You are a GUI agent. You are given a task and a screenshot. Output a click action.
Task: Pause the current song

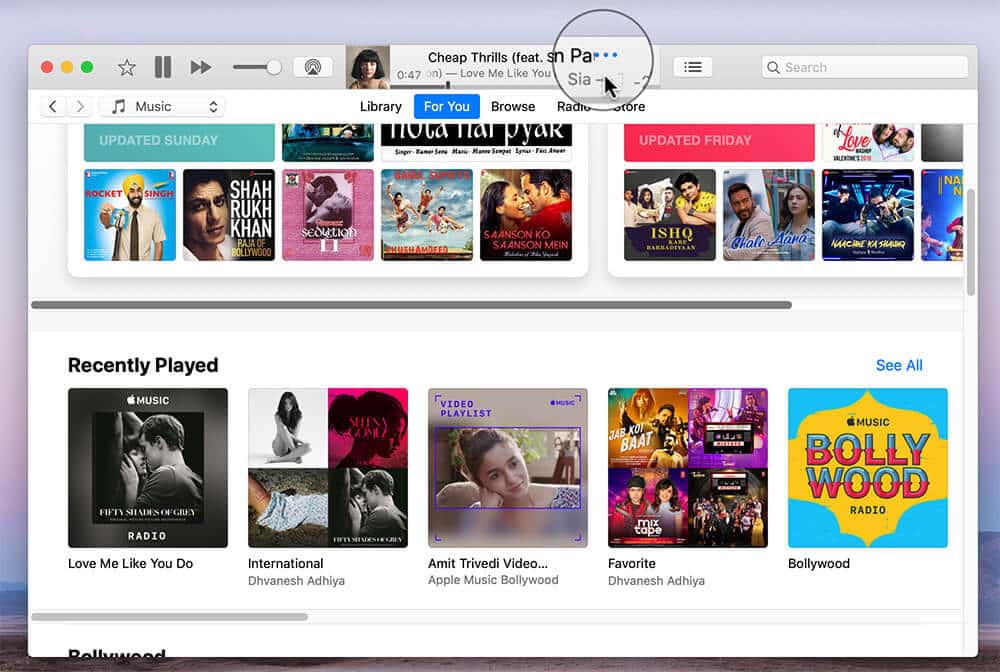163,67
